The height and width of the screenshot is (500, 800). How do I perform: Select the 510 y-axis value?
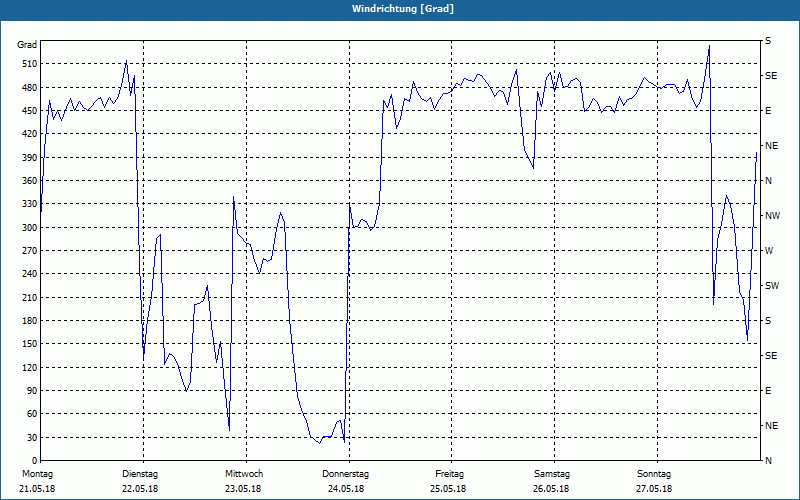(30, 64)
